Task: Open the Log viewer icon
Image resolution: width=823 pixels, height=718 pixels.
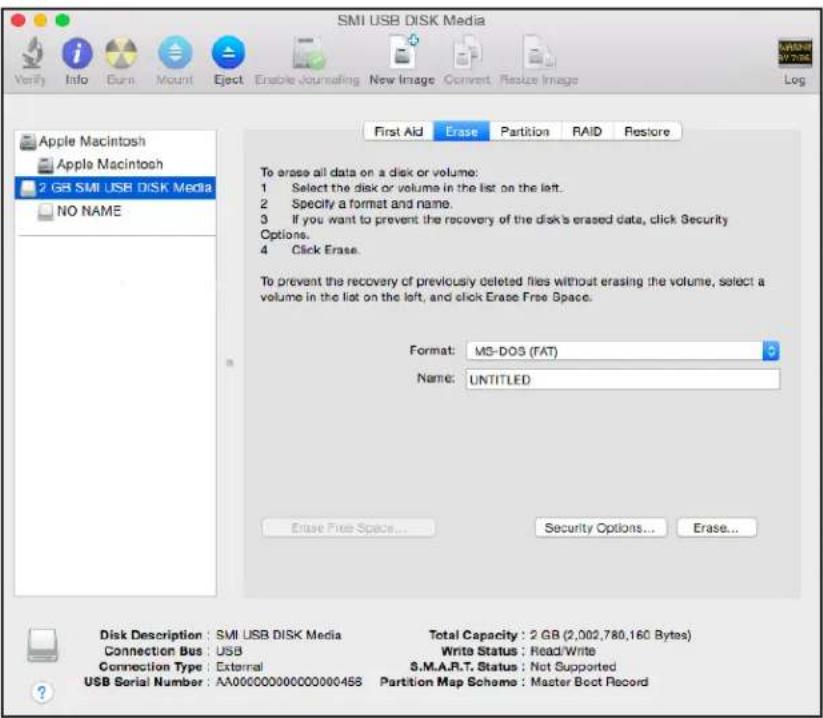Action: (795, 54)
